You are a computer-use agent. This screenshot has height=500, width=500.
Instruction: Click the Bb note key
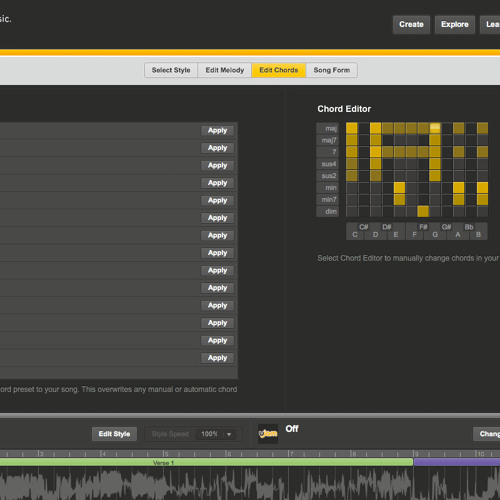(x=469, y=227)
